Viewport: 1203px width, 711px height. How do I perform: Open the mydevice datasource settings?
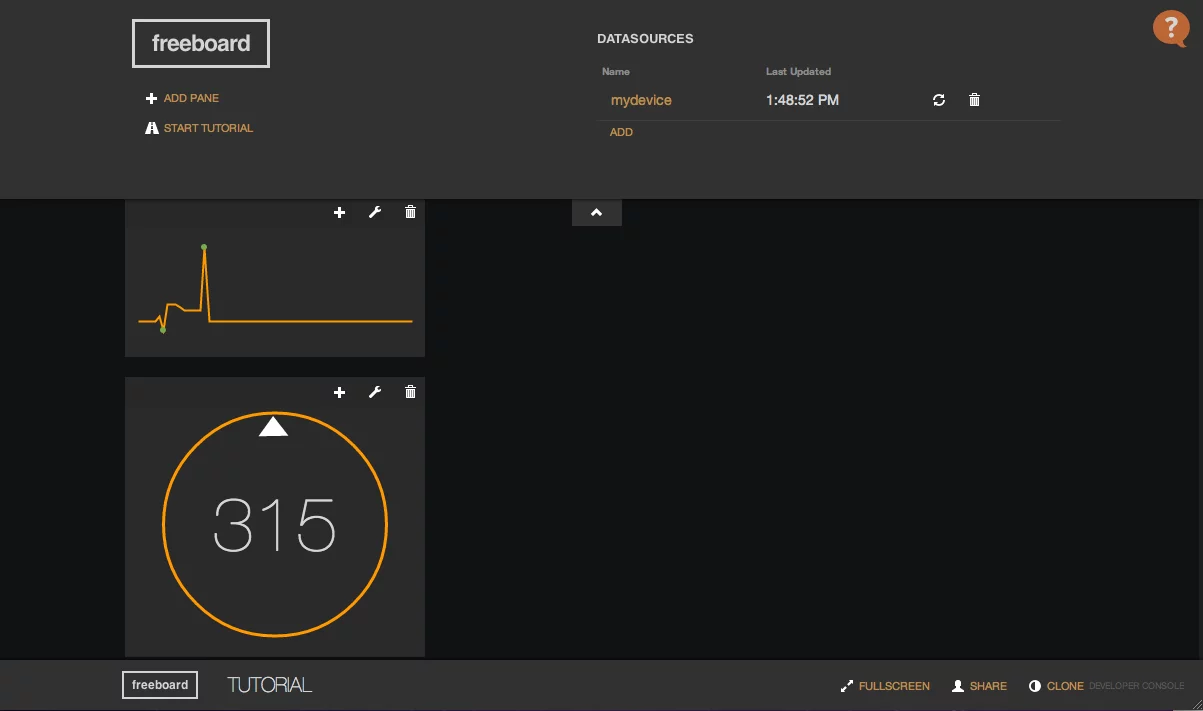pyautogui.click(x=641, y=100)
